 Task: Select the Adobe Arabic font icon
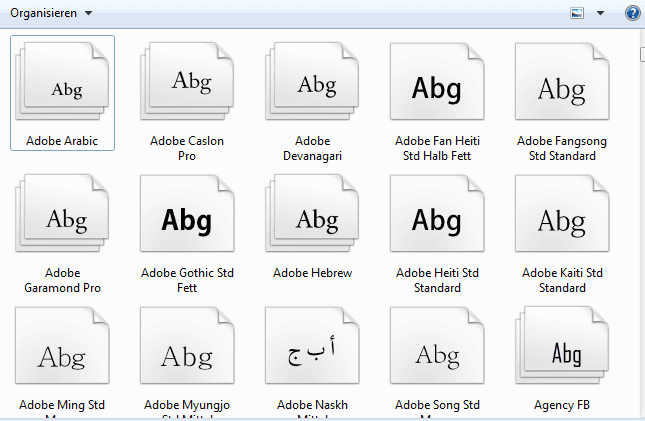click(62, 81)
